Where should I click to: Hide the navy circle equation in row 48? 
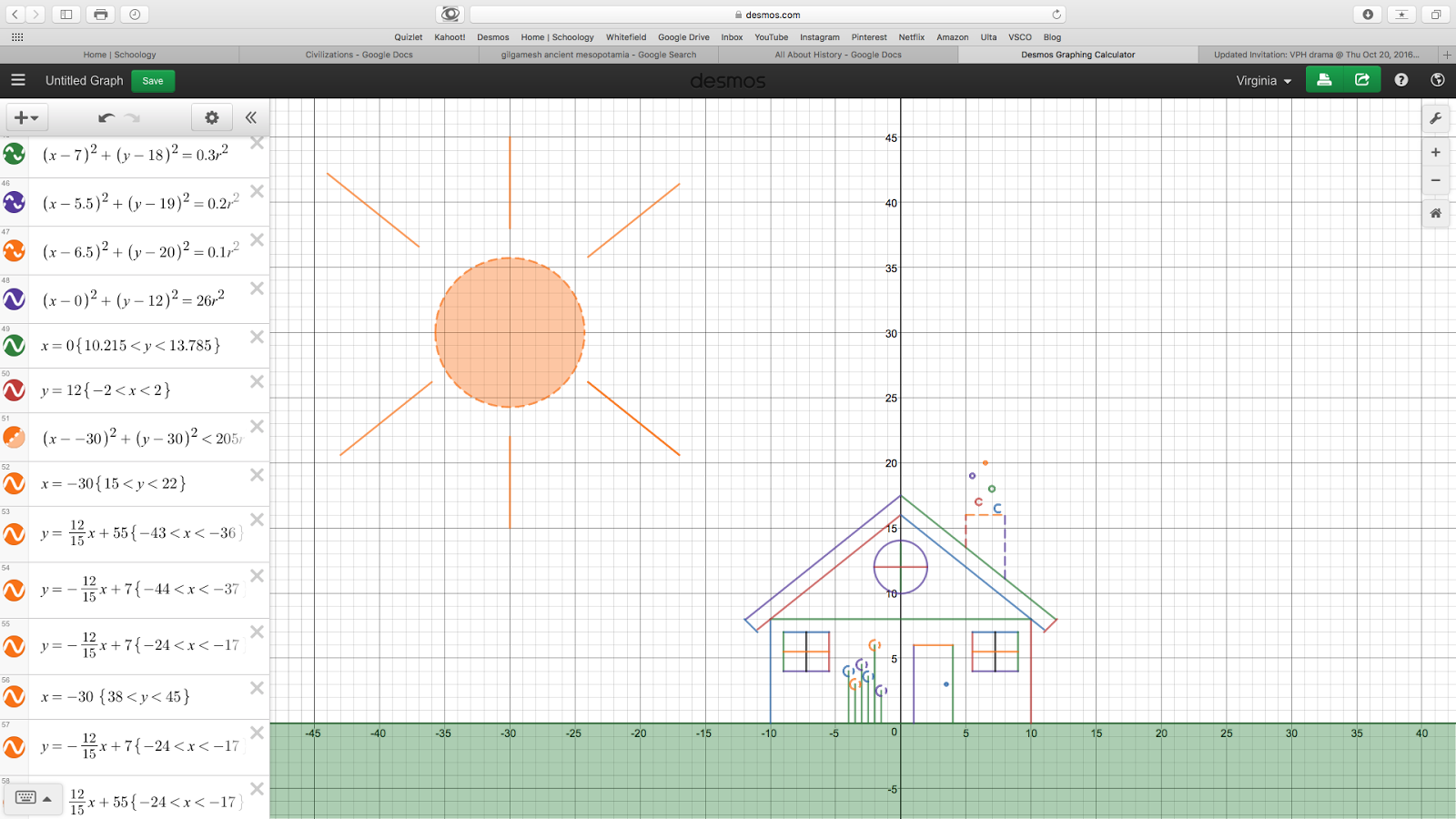[14, 298]
